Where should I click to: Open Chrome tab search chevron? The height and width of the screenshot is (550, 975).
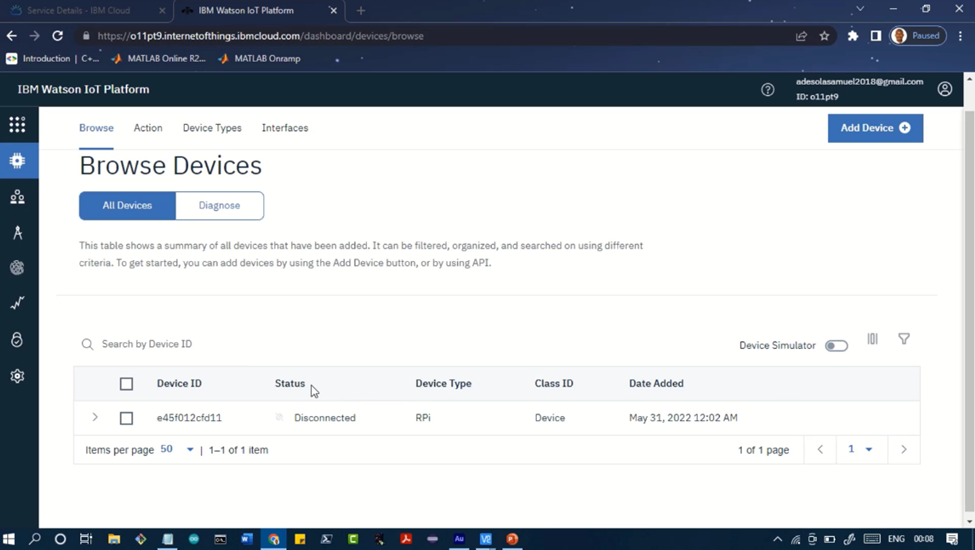click(x=860, y=9)
